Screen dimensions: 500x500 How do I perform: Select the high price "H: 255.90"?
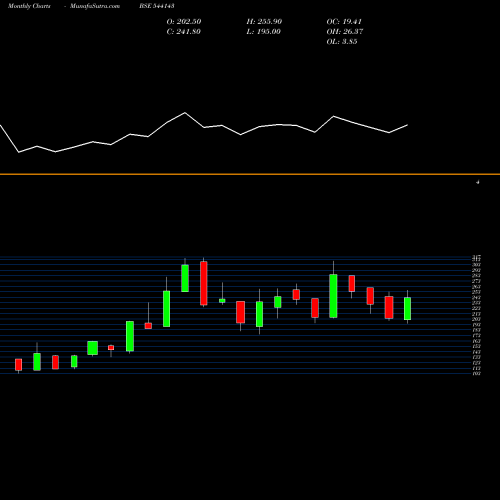tap(264, 22)
